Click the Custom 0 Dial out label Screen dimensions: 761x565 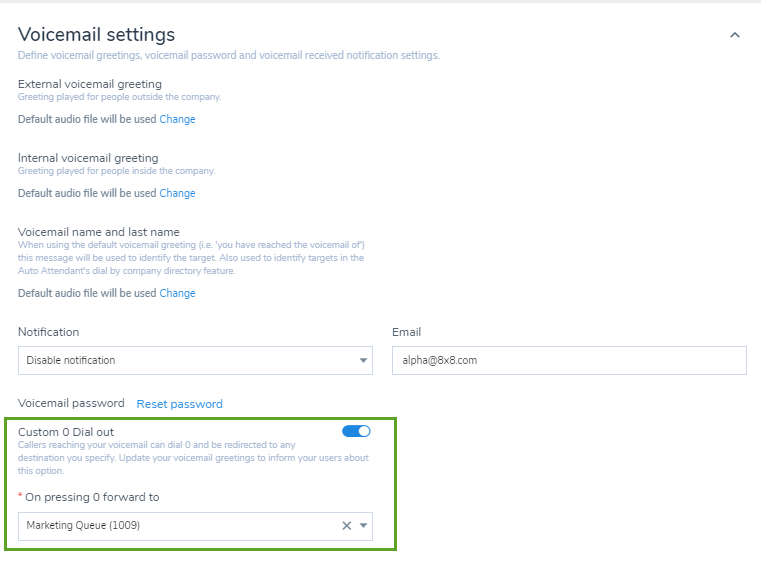66,432
